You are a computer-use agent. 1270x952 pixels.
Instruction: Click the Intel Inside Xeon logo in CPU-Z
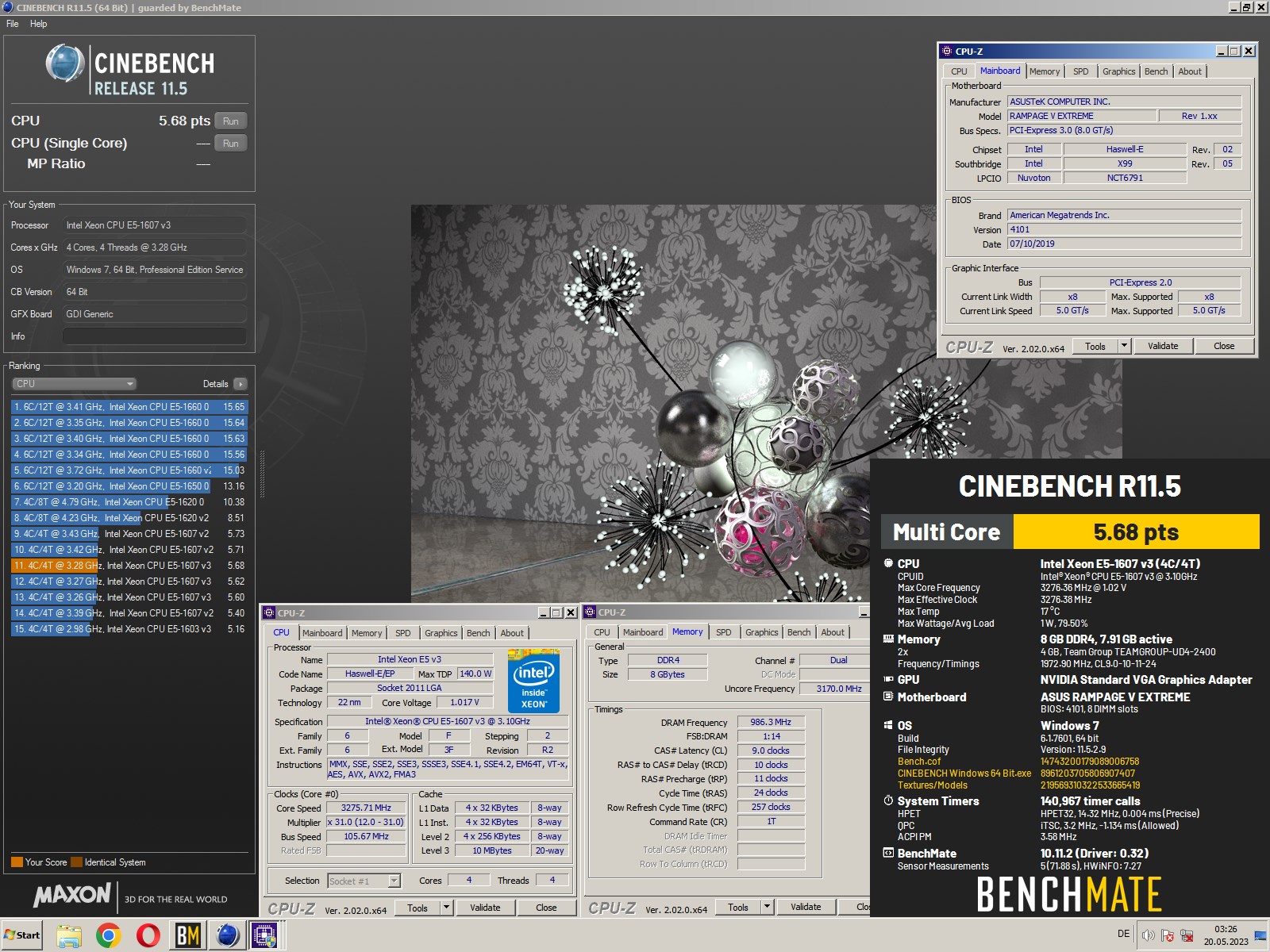533,681
